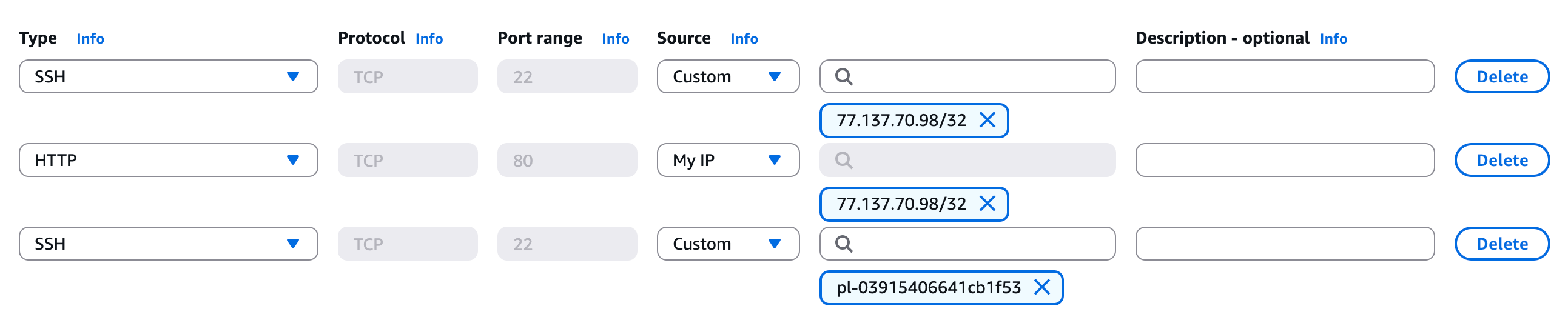Image resolution: width=1568 pixels, height=323 pixels.
Task: Expand the My IP source dropdown
Action: (x=728, y=160)
